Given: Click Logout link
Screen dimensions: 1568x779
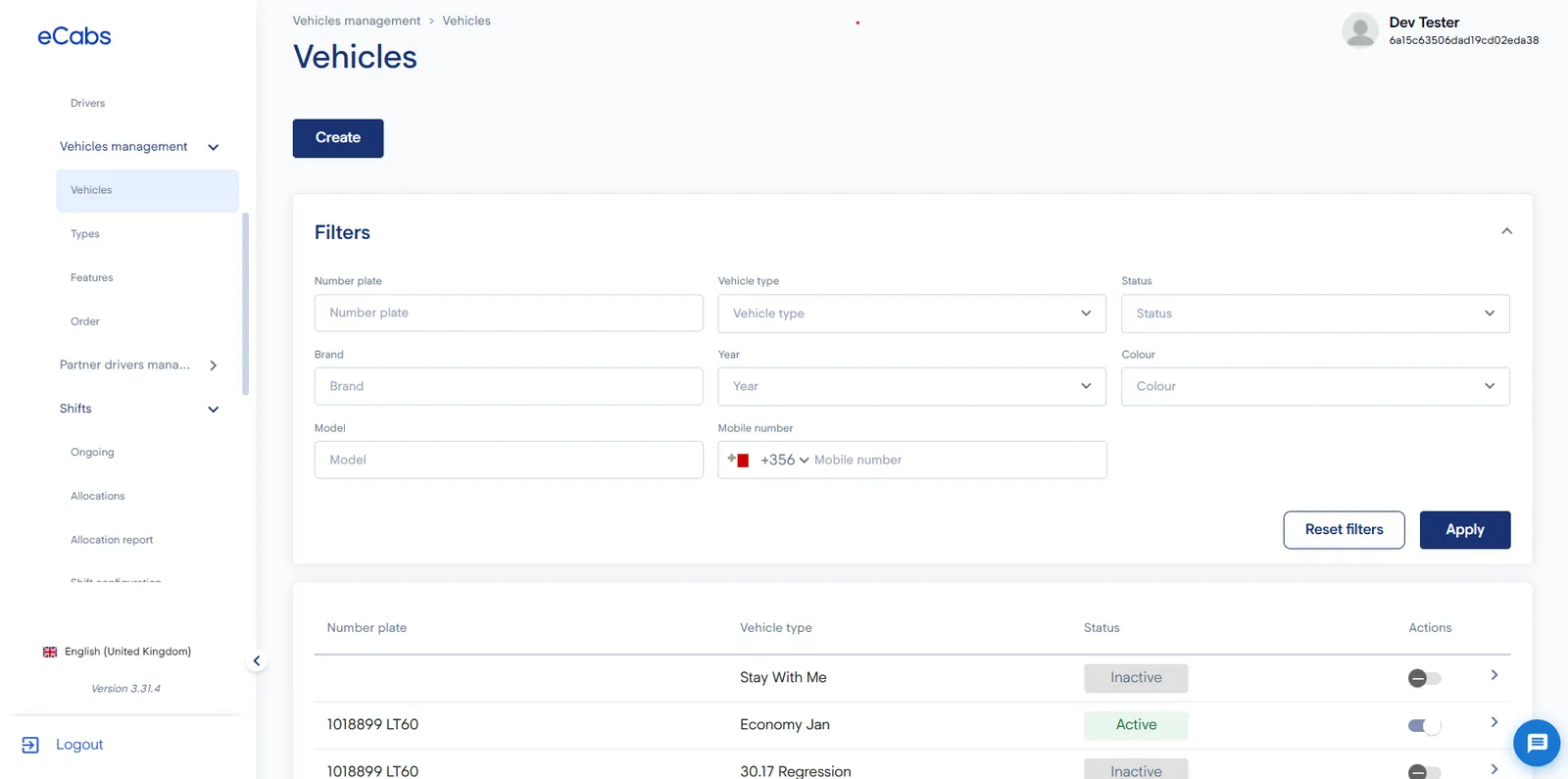Looking at the screenshot, I should click(79, 745).
